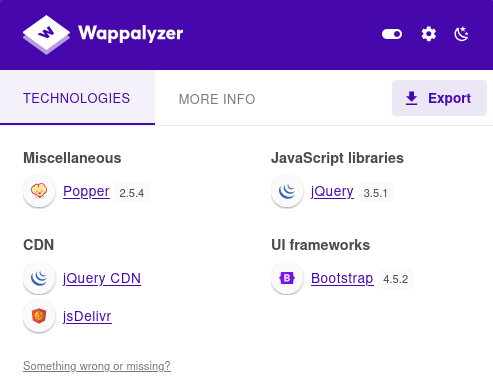Open the jQuery link under JavaScript libraries
Screen dimensions: 493x386
tap(332, 192)
